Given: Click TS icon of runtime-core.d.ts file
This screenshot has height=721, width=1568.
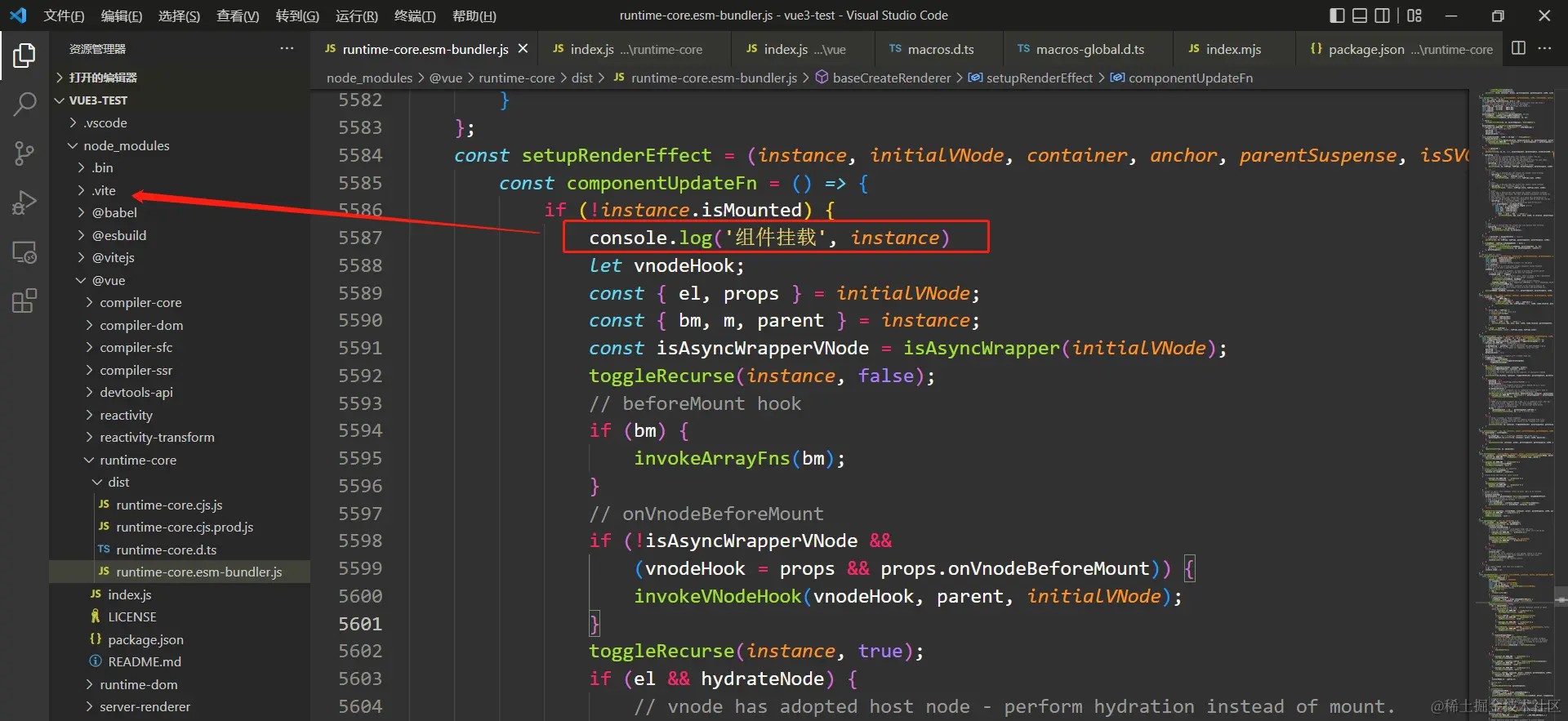Looking at the screenshot, I should pos(104,550).
